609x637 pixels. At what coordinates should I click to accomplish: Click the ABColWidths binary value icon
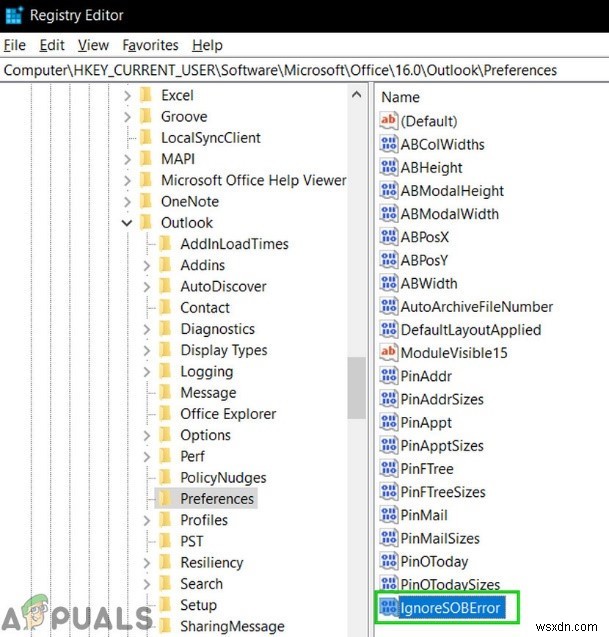click(x=389, y=144)
